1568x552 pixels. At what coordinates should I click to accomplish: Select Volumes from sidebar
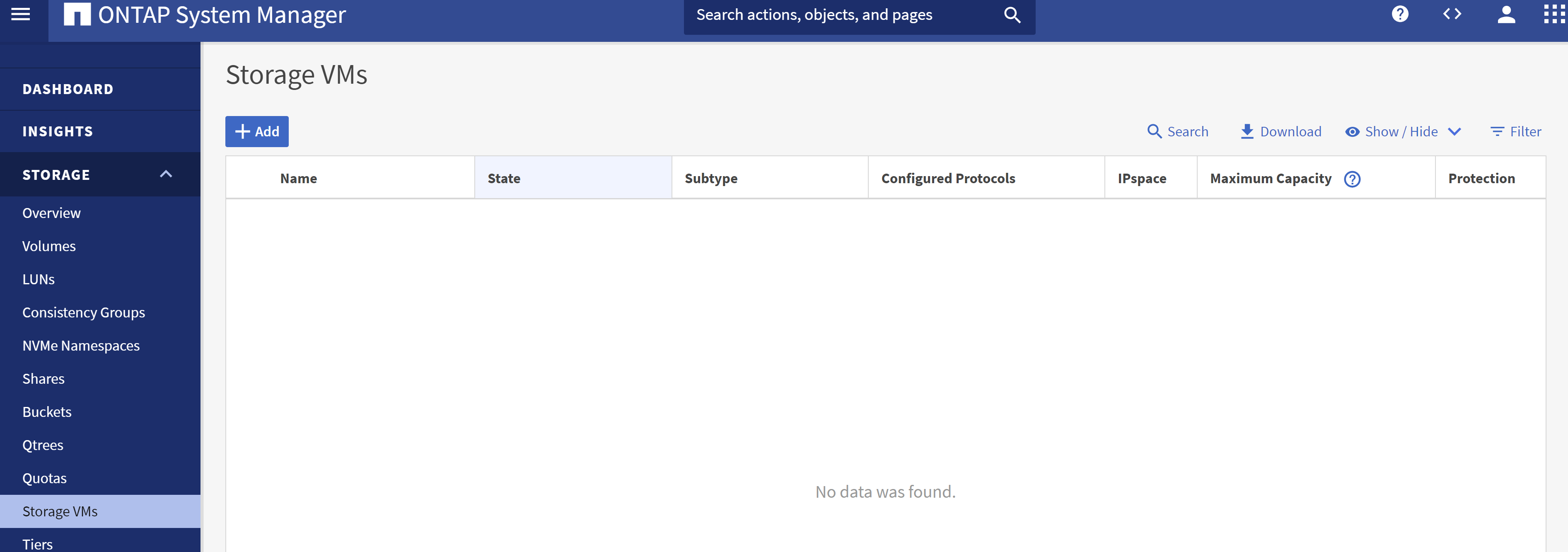point(49,245)
